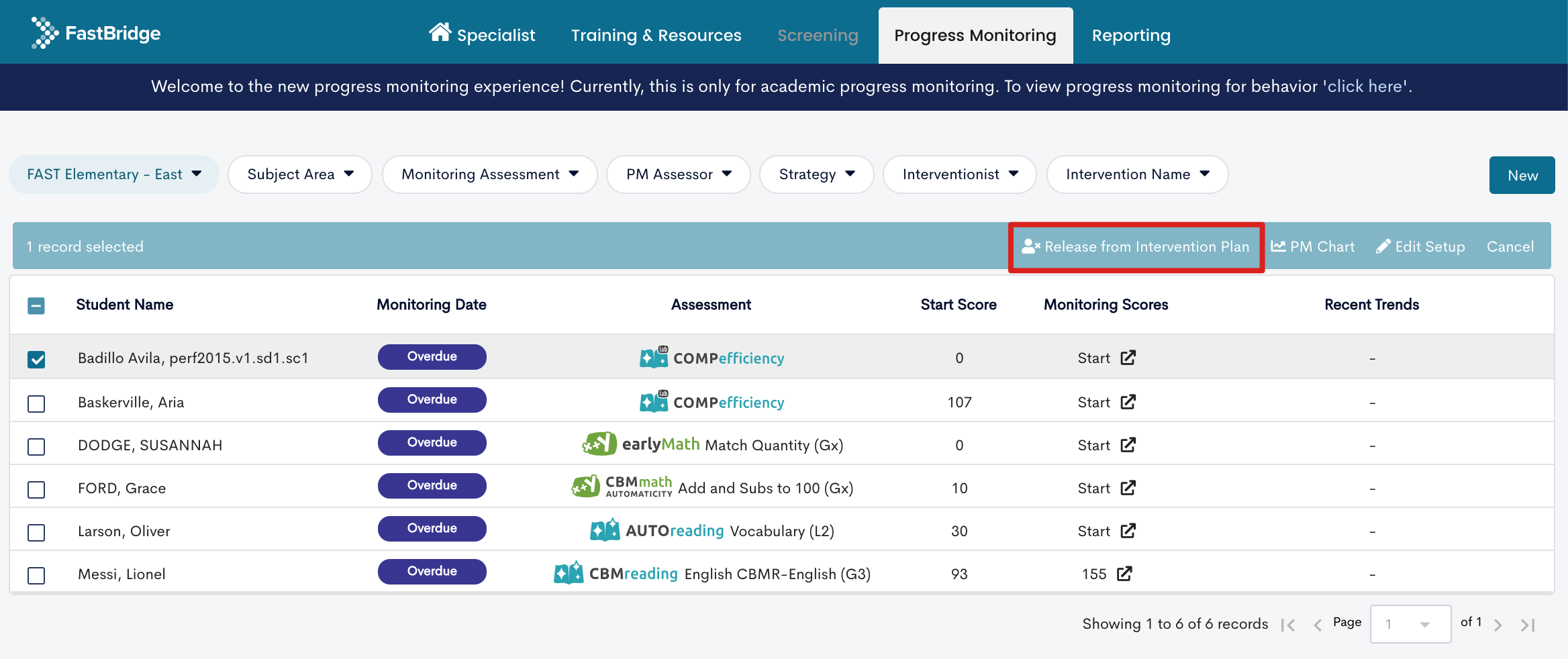Expand the Subject Area filter

pyautogui.click(x=300, y=174)
